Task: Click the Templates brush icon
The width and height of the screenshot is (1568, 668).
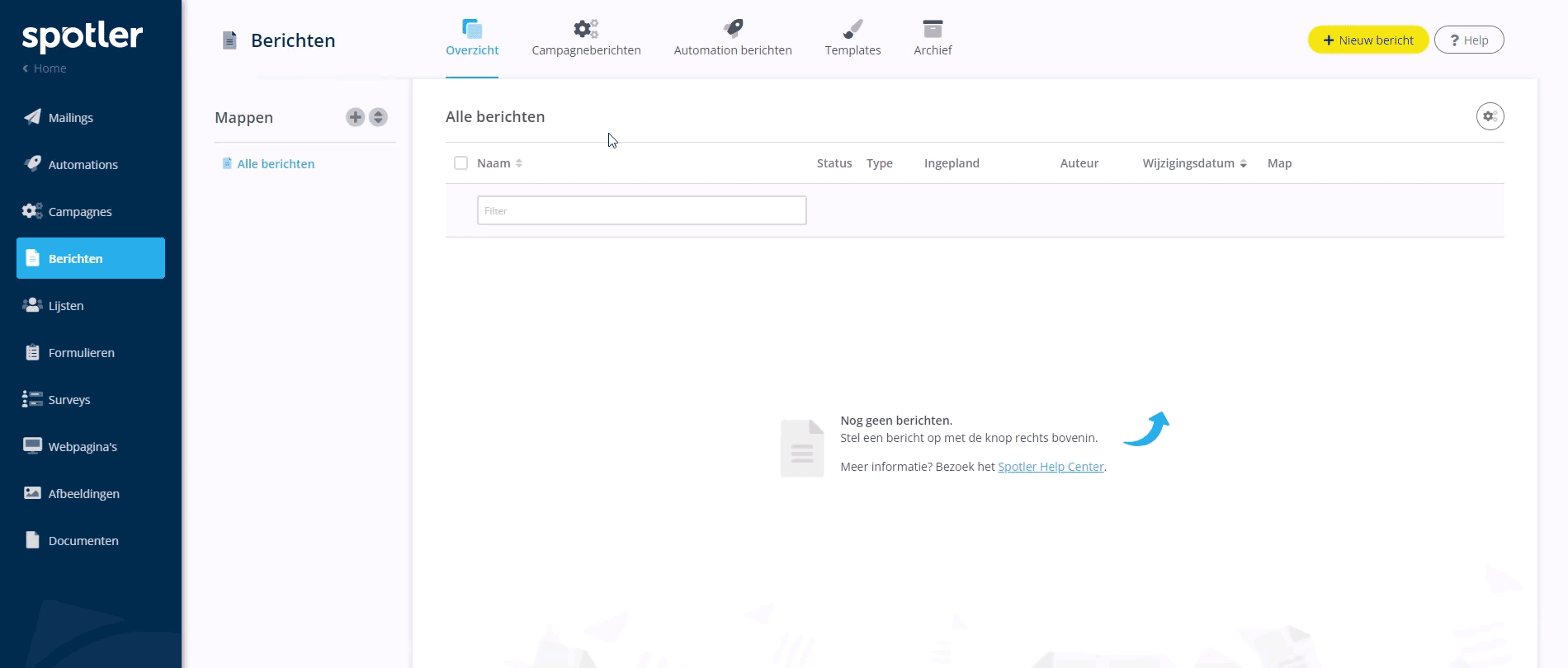Action: pos(852,29)
